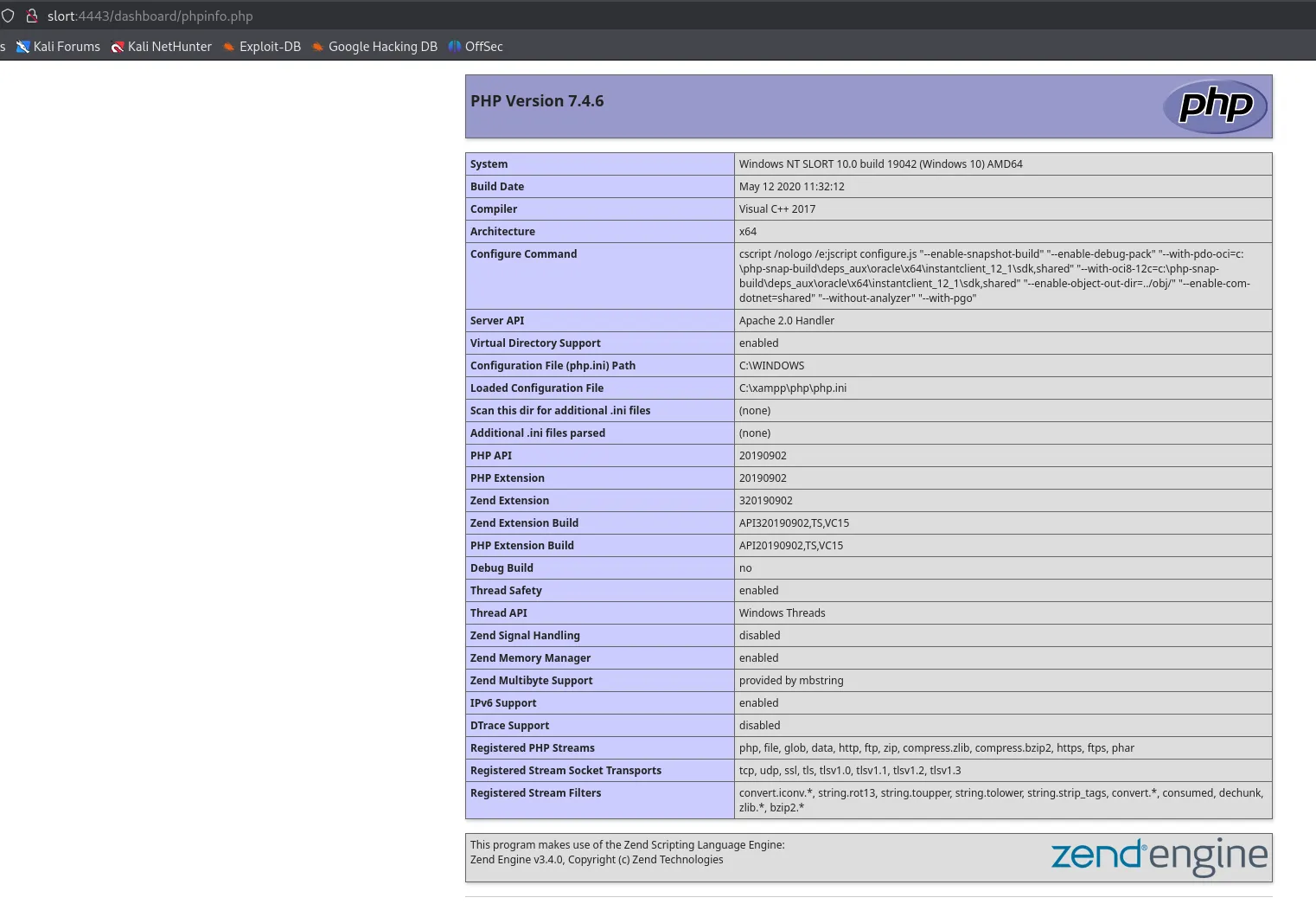Click the x64 architecture value
The width and height of the screenshot is (1316, 904).
click(x=748, y=232)
